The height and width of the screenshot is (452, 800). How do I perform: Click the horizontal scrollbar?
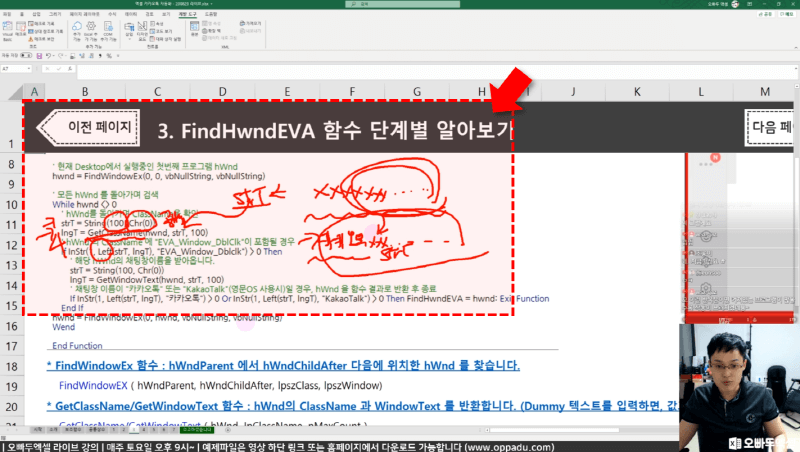pos(554,430)
